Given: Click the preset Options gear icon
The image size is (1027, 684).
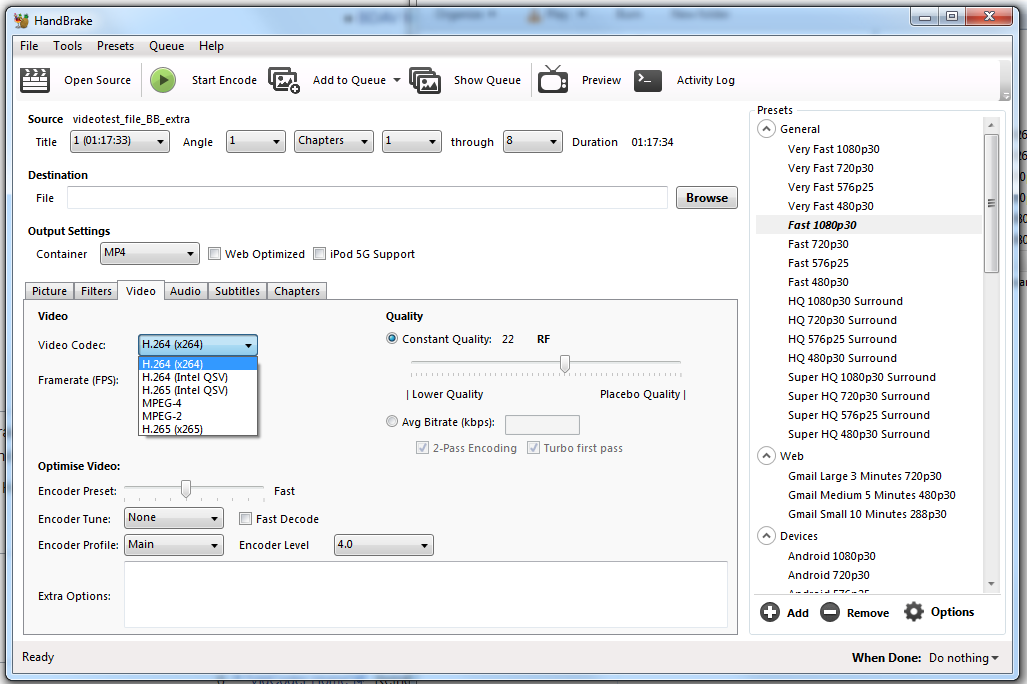Looking at the screenshot, I should (914, 612).
